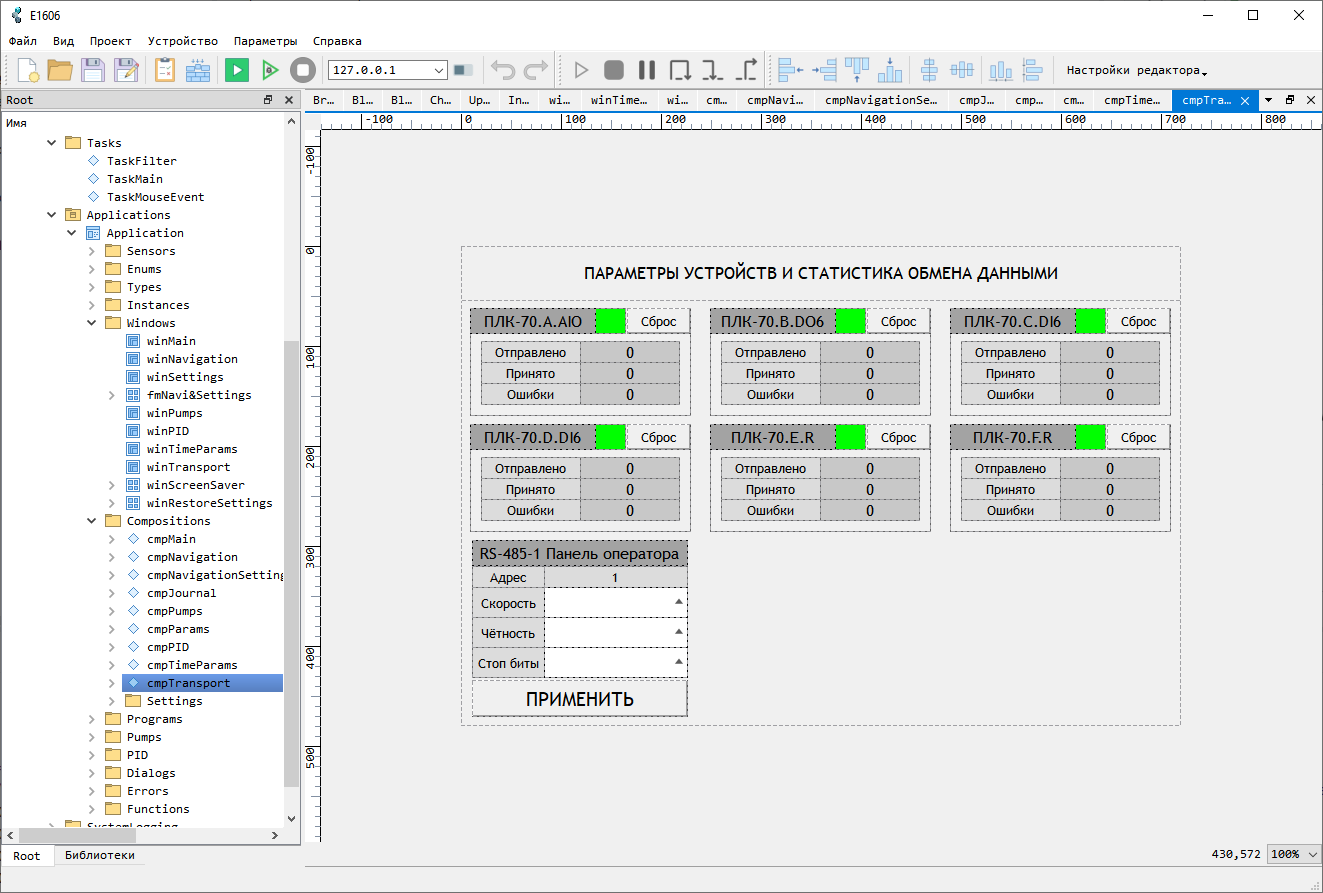Open the Устройство menu
The image size is (1323, 893).
(x=182, y=41)
